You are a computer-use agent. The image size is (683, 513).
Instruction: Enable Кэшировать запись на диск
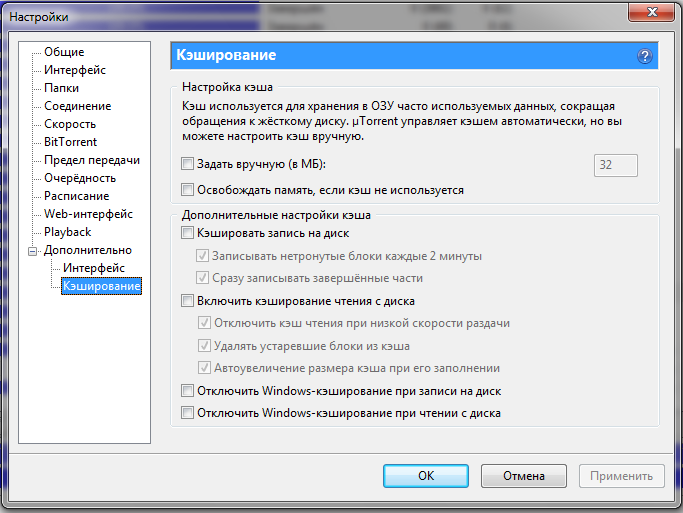click(x=187, y=233)
